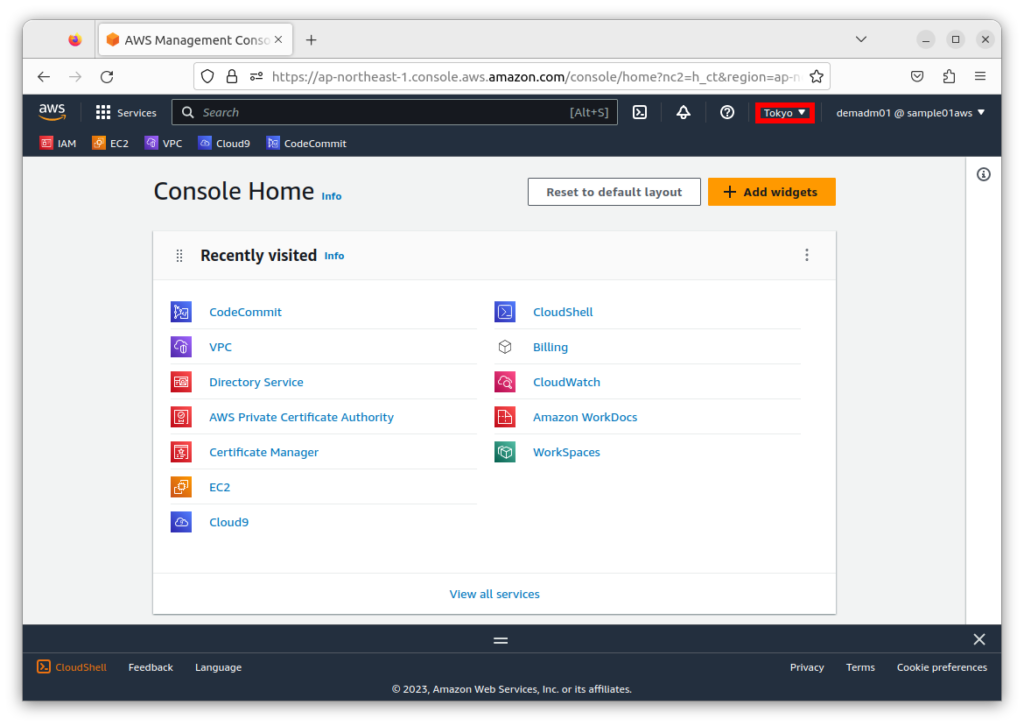
Task: Open View all services link
Action: click(494, 594)
